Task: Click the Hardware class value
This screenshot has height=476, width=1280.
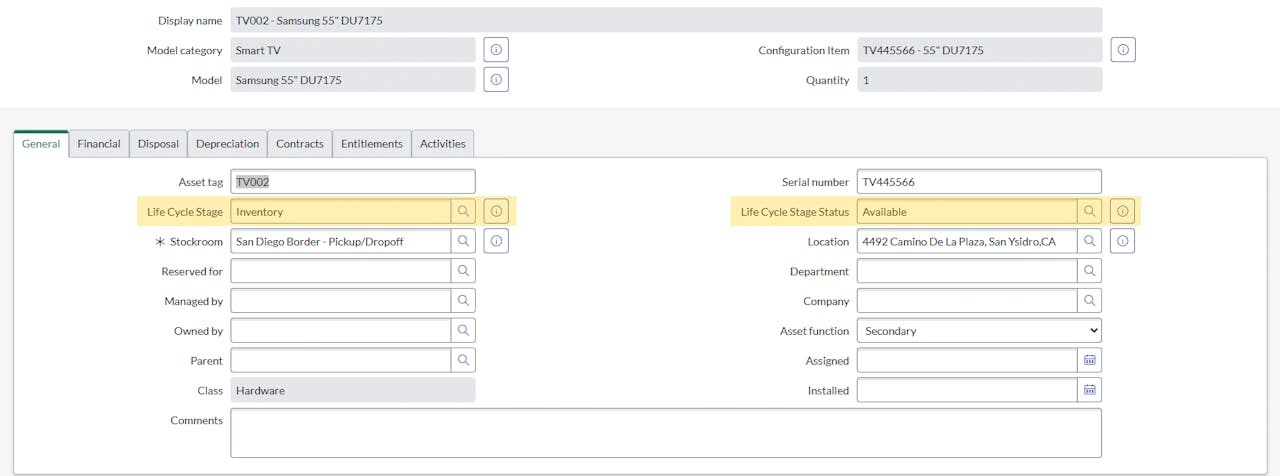Action: [x=353, y=391]
